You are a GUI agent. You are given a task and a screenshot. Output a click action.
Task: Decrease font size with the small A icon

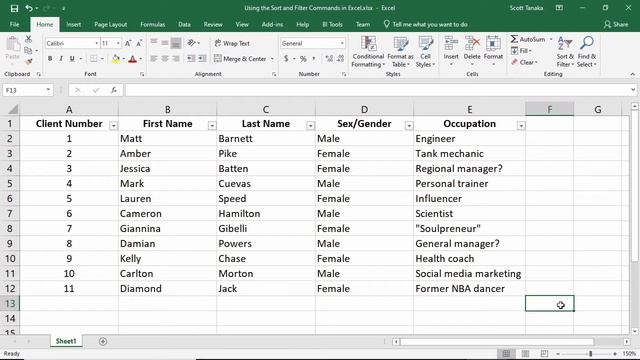coord(139,43)
